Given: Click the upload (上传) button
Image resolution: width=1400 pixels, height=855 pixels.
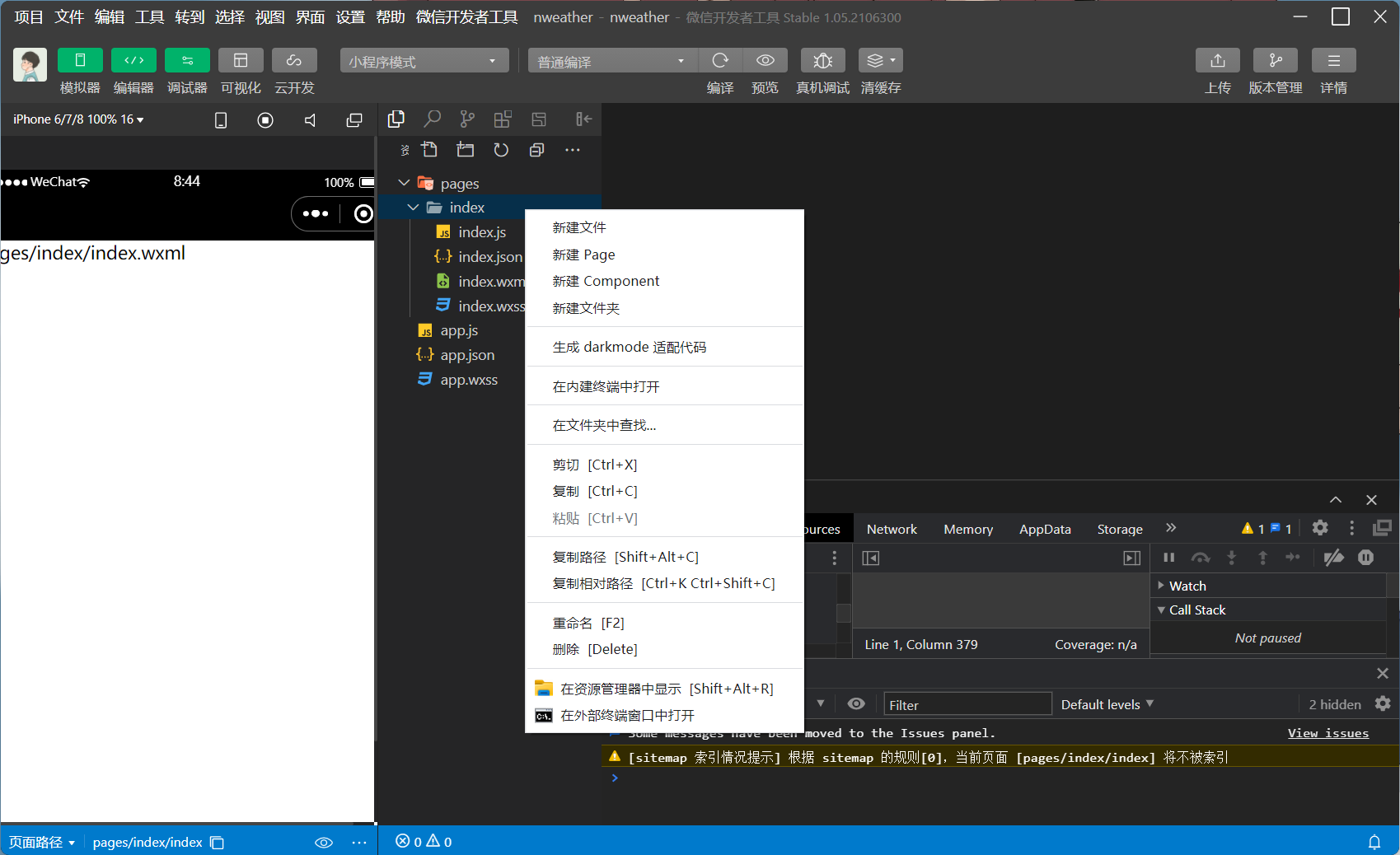Looking at the screenshot, I should 1218,60.
